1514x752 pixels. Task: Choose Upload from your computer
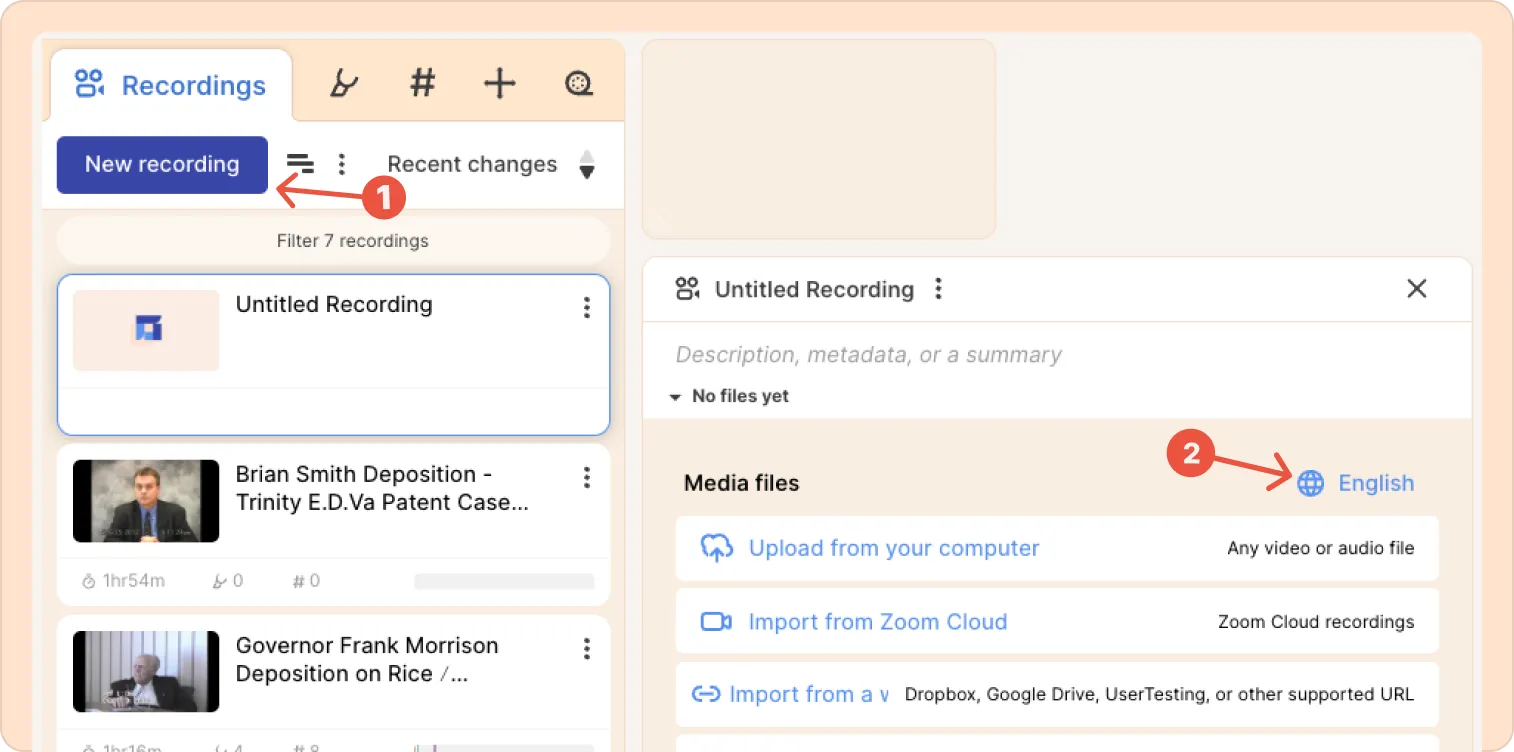point(893,548)
